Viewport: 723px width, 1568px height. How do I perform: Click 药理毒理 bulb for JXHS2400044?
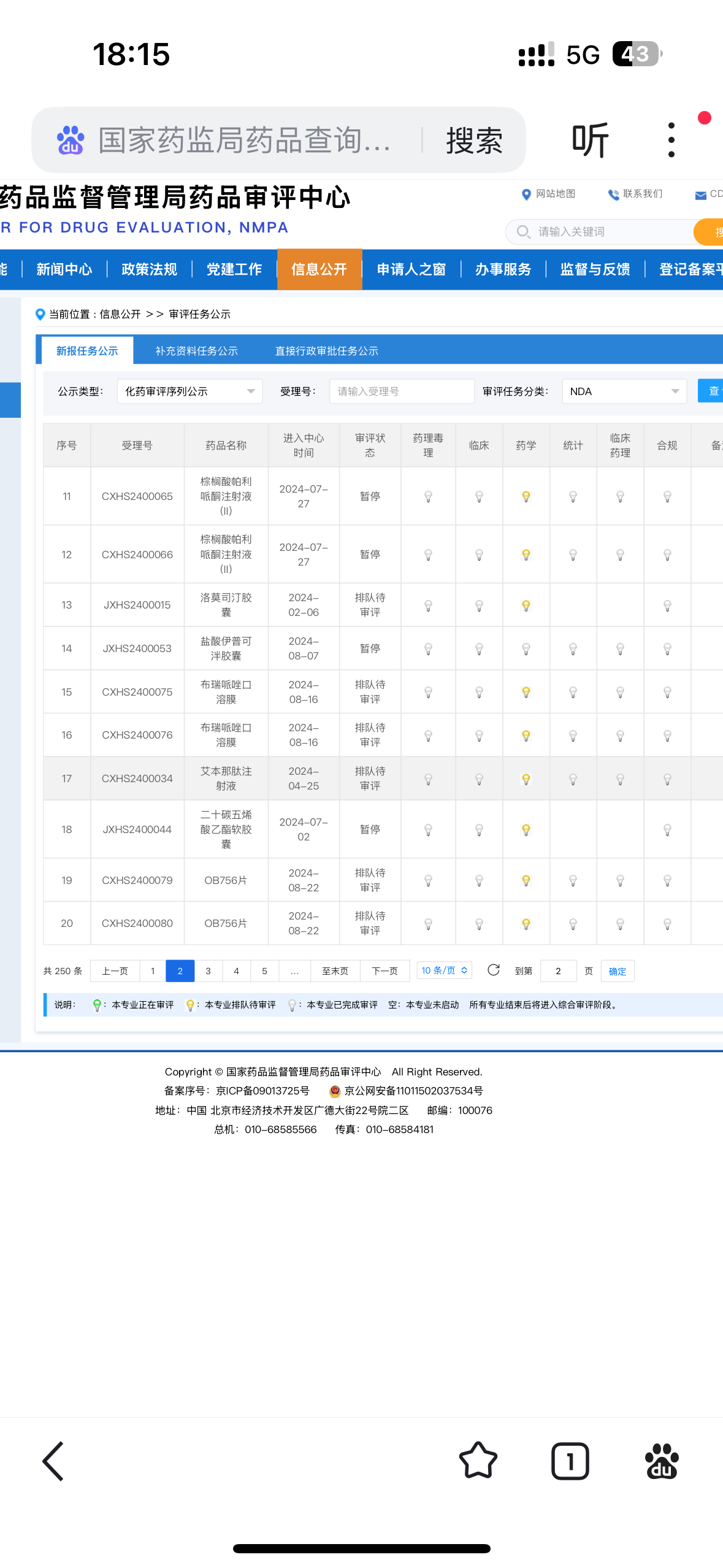click(429, 830)
